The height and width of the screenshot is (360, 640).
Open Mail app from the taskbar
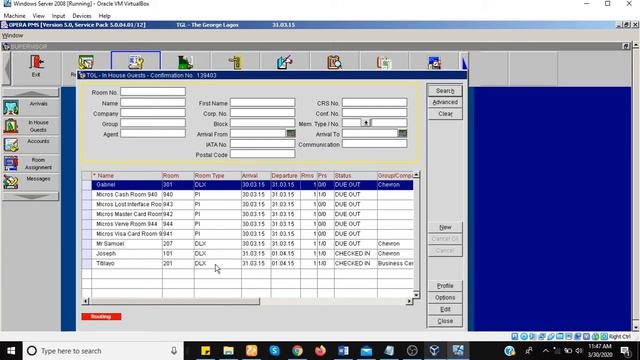click(x=366, y=351)
